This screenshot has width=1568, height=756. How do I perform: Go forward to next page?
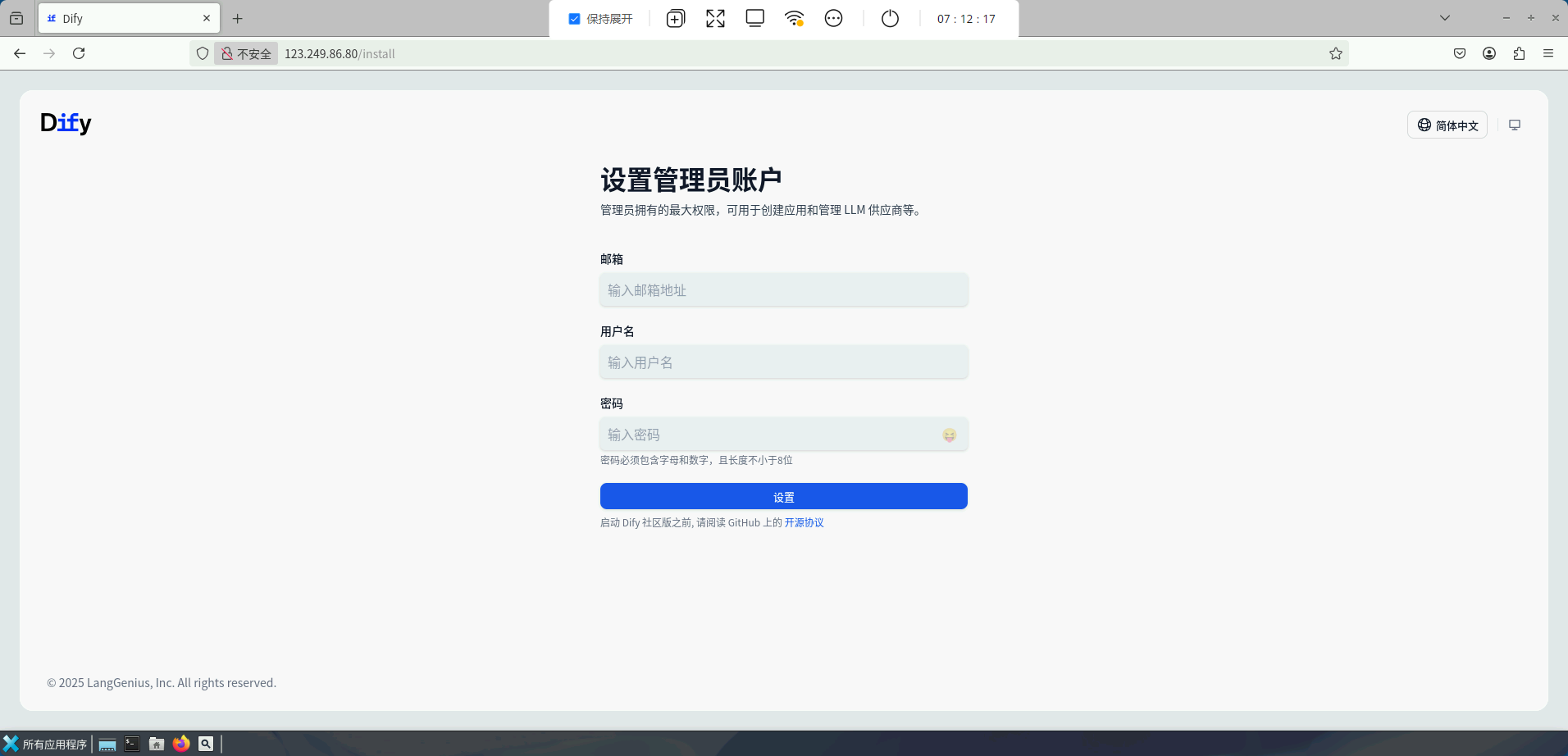49,53
